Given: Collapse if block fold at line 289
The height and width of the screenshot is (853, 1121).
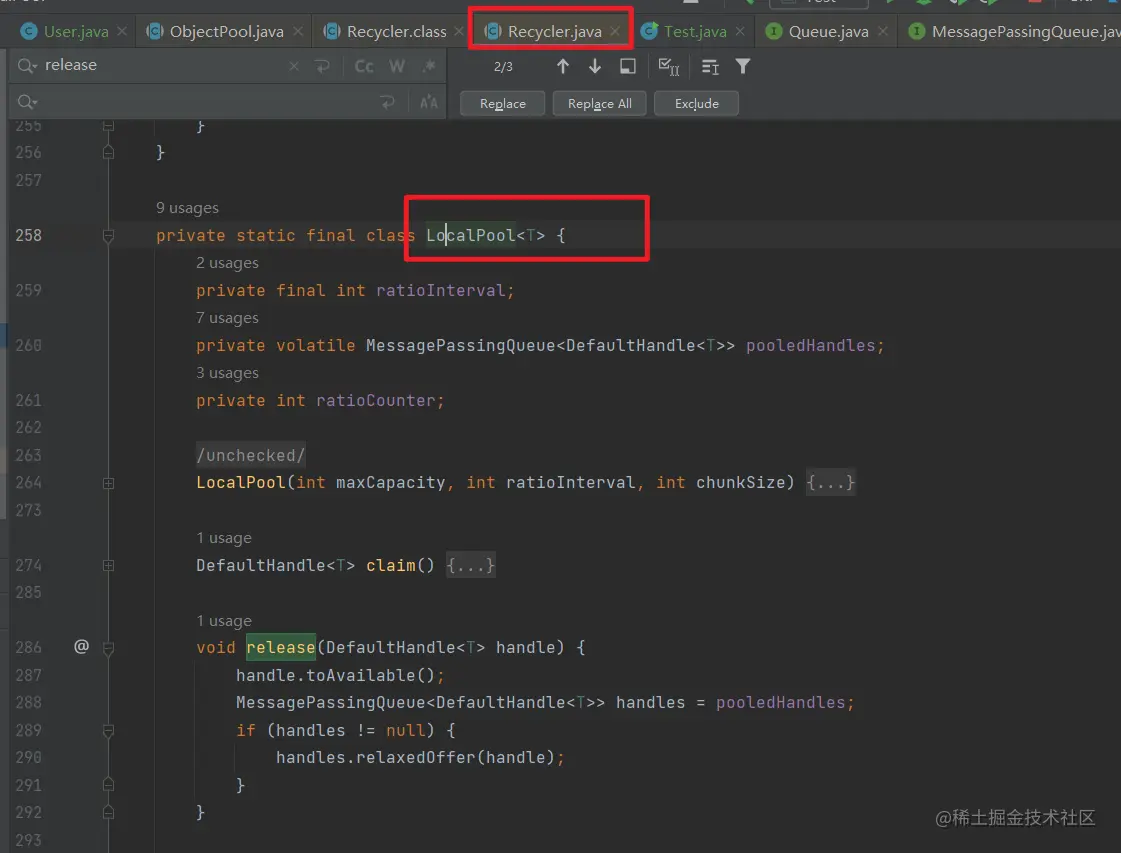Looking at the screenshot, I should pos(109,731).
